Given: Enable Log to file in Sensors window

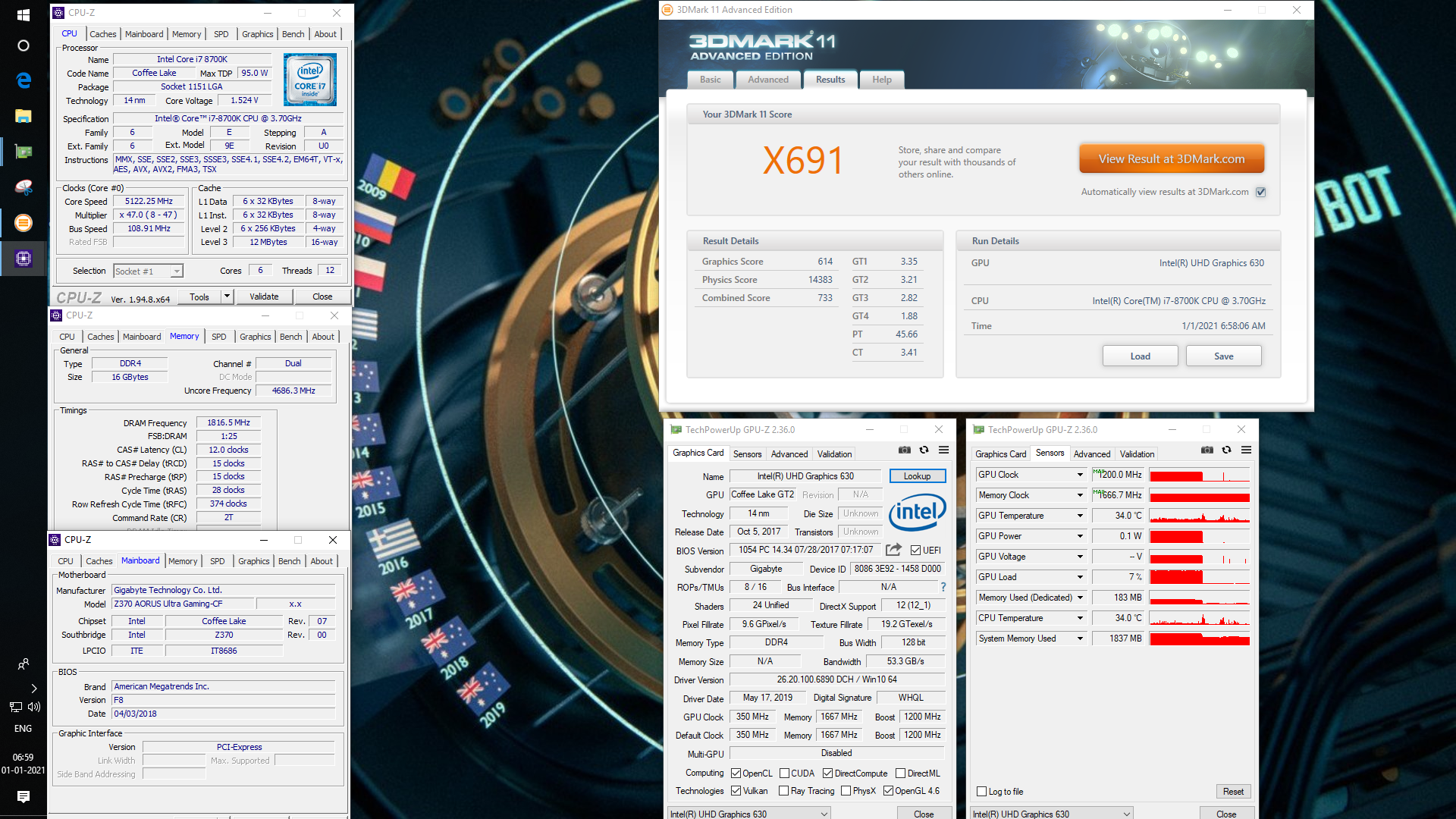Looking at the screenshot, I should pos(981,792).
